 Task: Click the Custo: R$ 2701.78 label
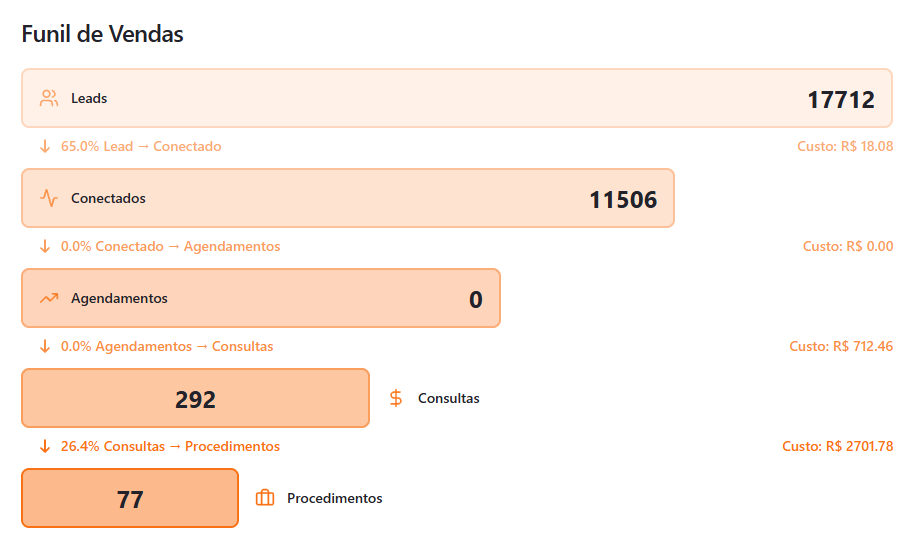click(838, 446)
